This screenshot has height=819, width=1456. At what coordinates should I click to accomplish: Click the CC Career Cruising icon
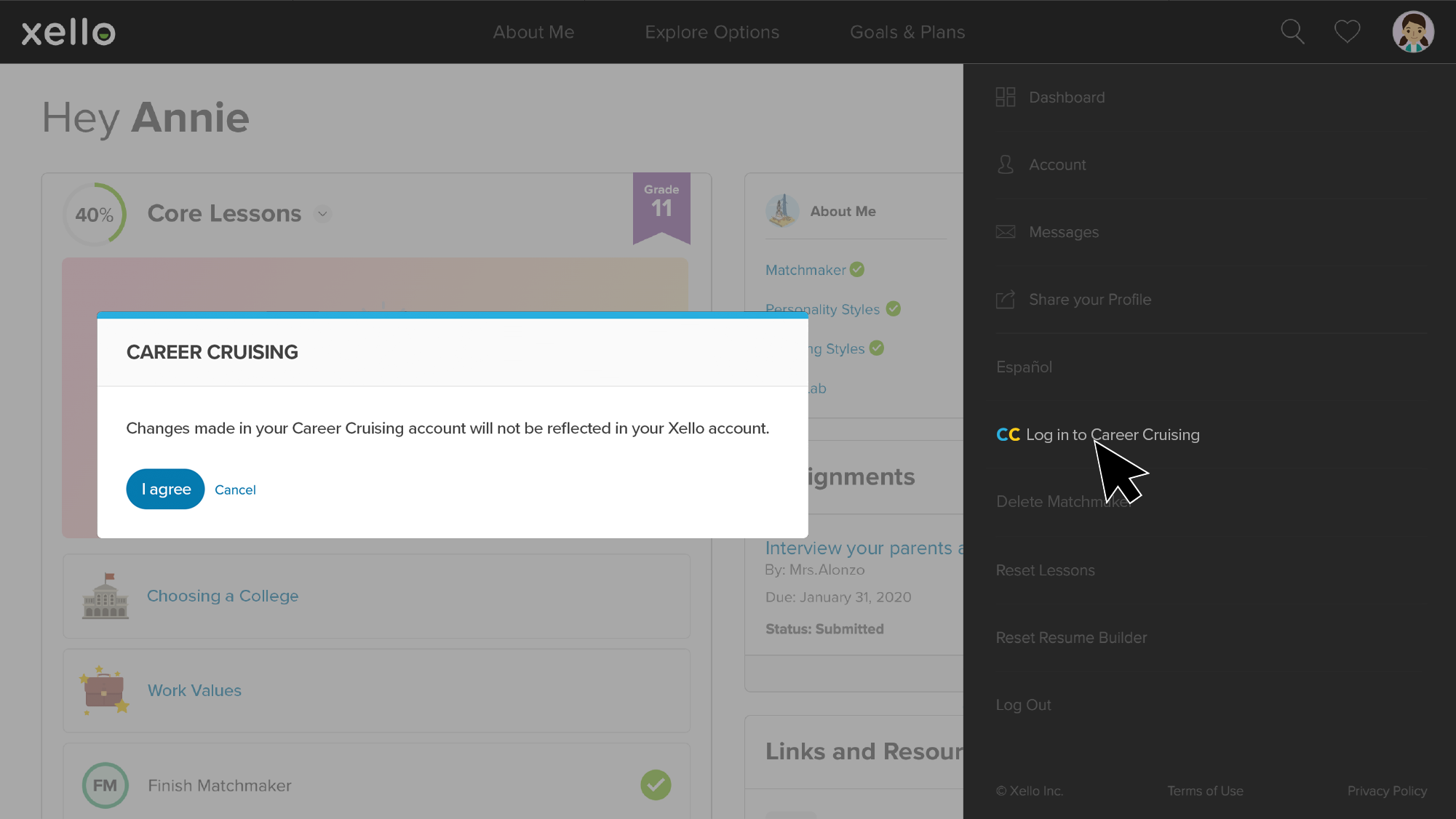coord(1008,435)
